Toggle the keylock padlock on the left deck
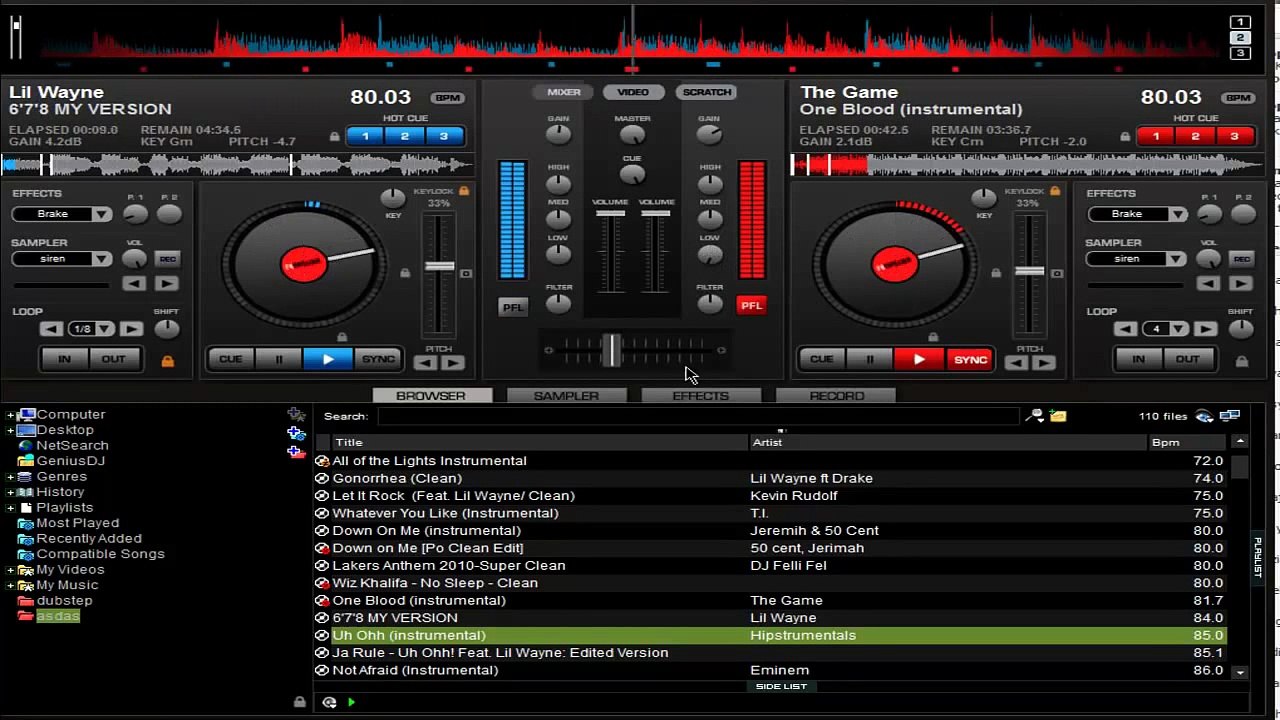This screenshot has width=1280, height=720. [x=464, y=191]
